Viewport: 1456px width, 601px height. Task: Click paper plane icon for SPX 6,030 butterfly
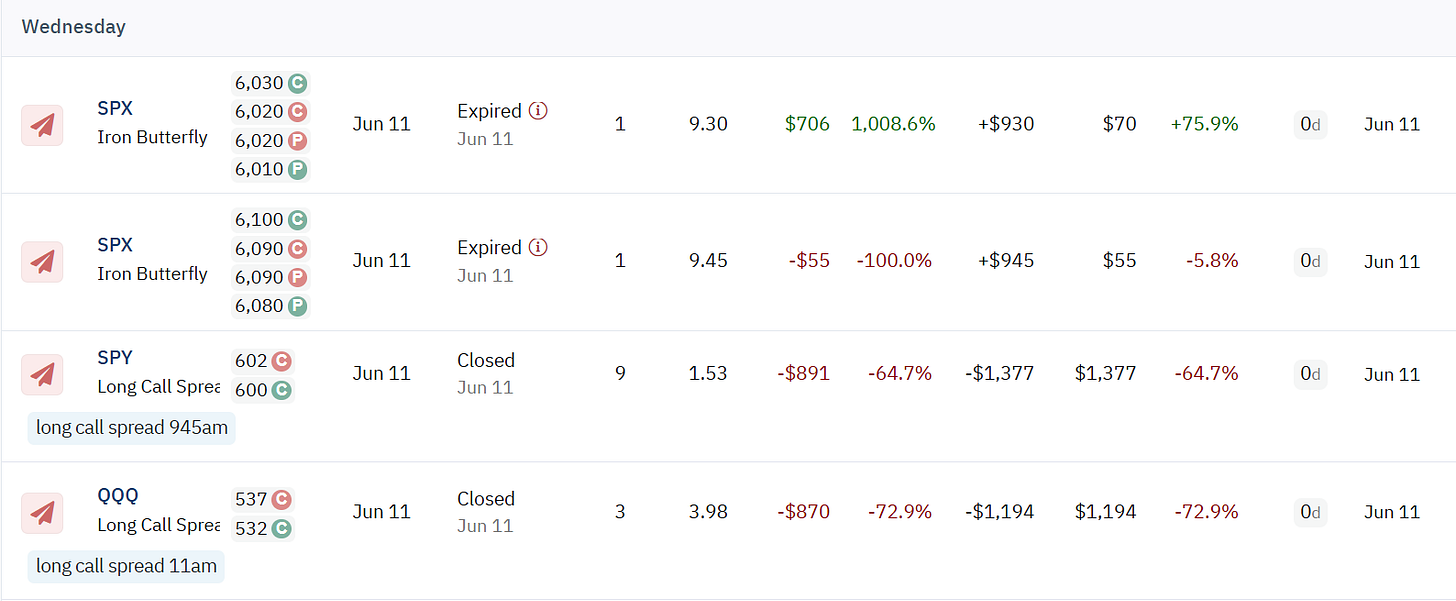pyautogui.click(x=42, y=125)
